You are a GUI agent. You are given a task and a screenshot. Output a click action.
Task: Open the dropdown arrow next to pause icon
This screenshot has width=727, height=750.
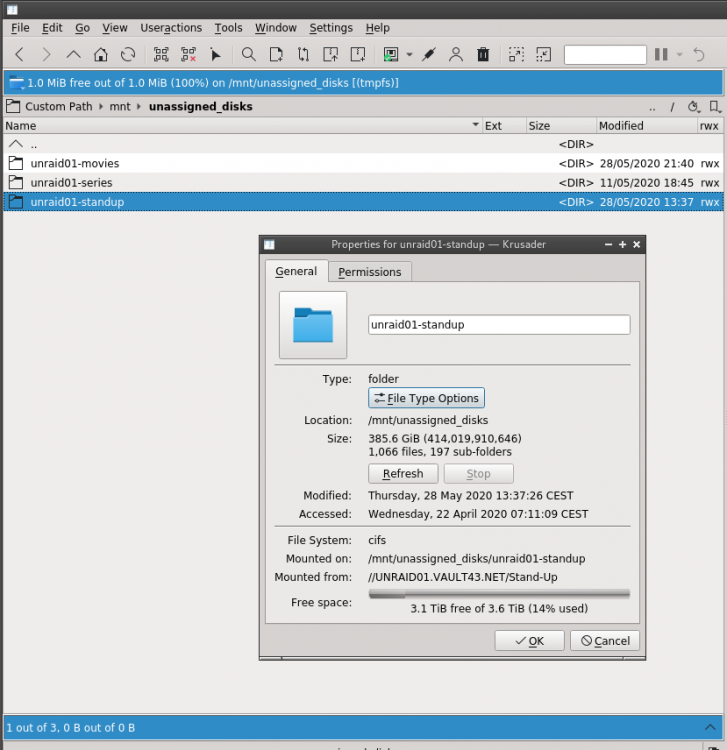click(680, 55)
